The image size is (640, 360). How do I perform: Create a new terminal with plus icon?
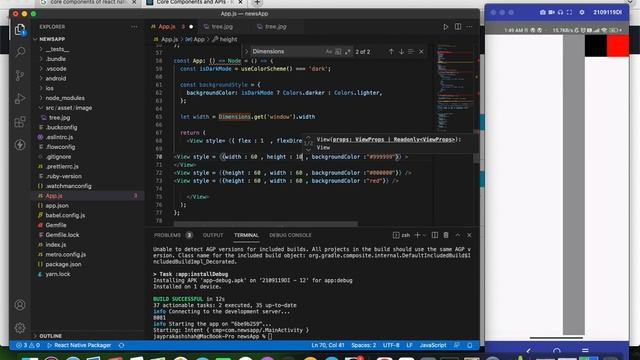click(x=417, y=235)
